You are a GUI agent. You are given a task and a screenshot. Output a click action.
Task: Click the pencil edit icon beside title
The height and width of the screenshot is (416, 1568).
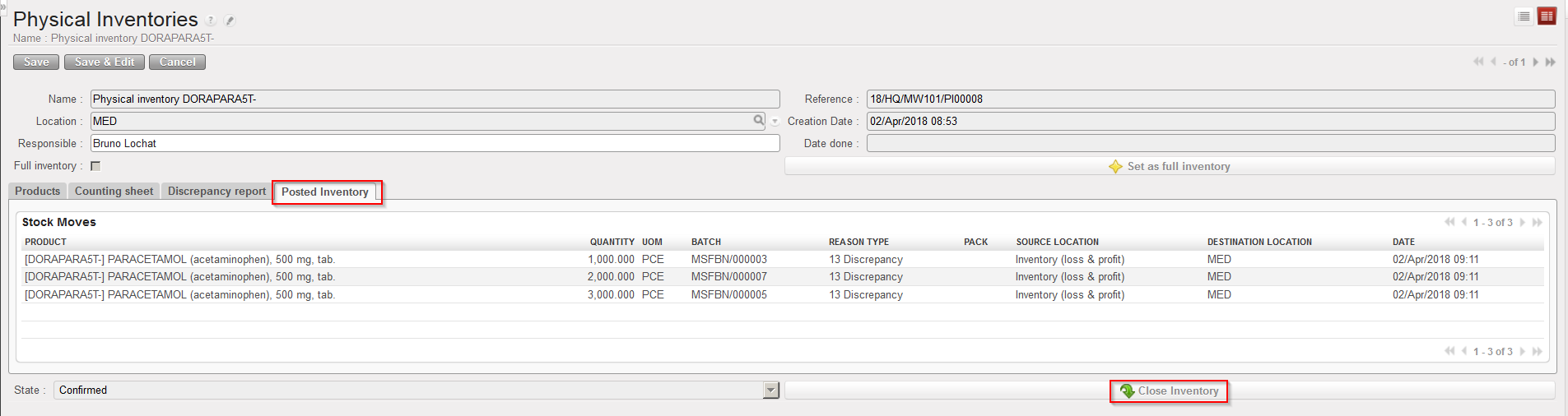(x=230, y=21)
